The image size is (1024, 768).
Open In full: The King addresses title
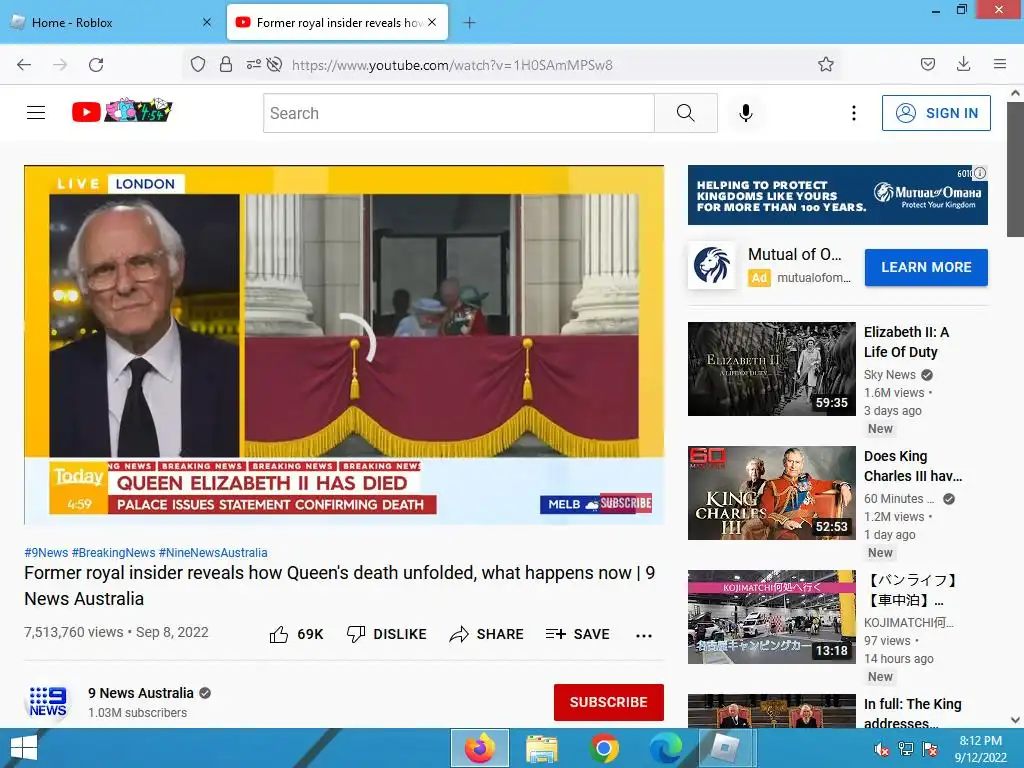click(912, 713)
